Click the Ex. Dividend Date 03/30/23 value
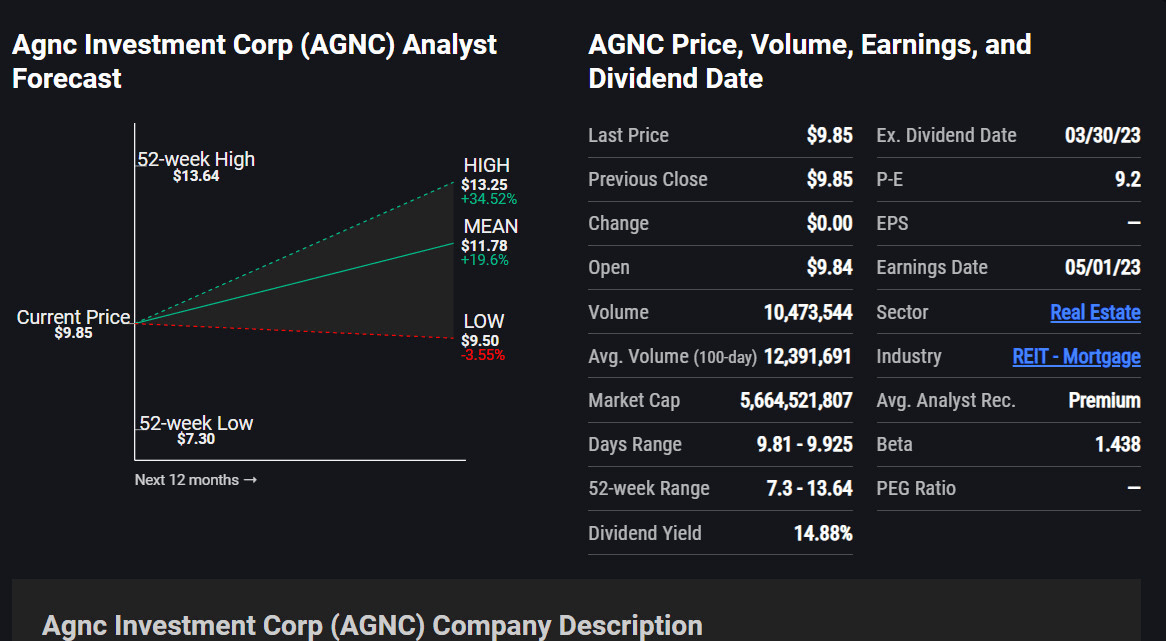Viewport: 1166px width, 641px height. (1102, 135)
